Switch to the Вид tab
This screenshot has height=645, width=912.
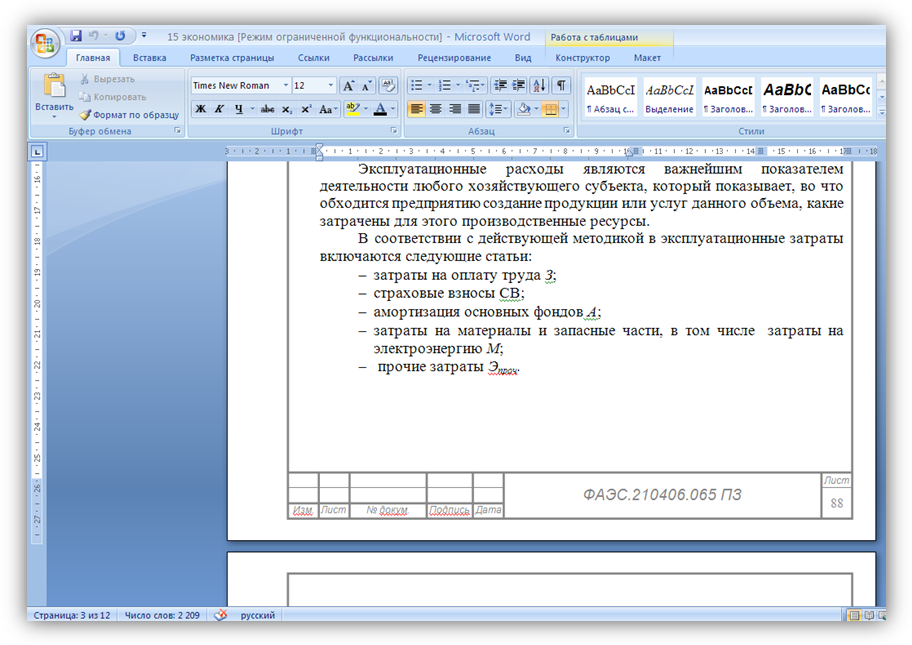523,58
